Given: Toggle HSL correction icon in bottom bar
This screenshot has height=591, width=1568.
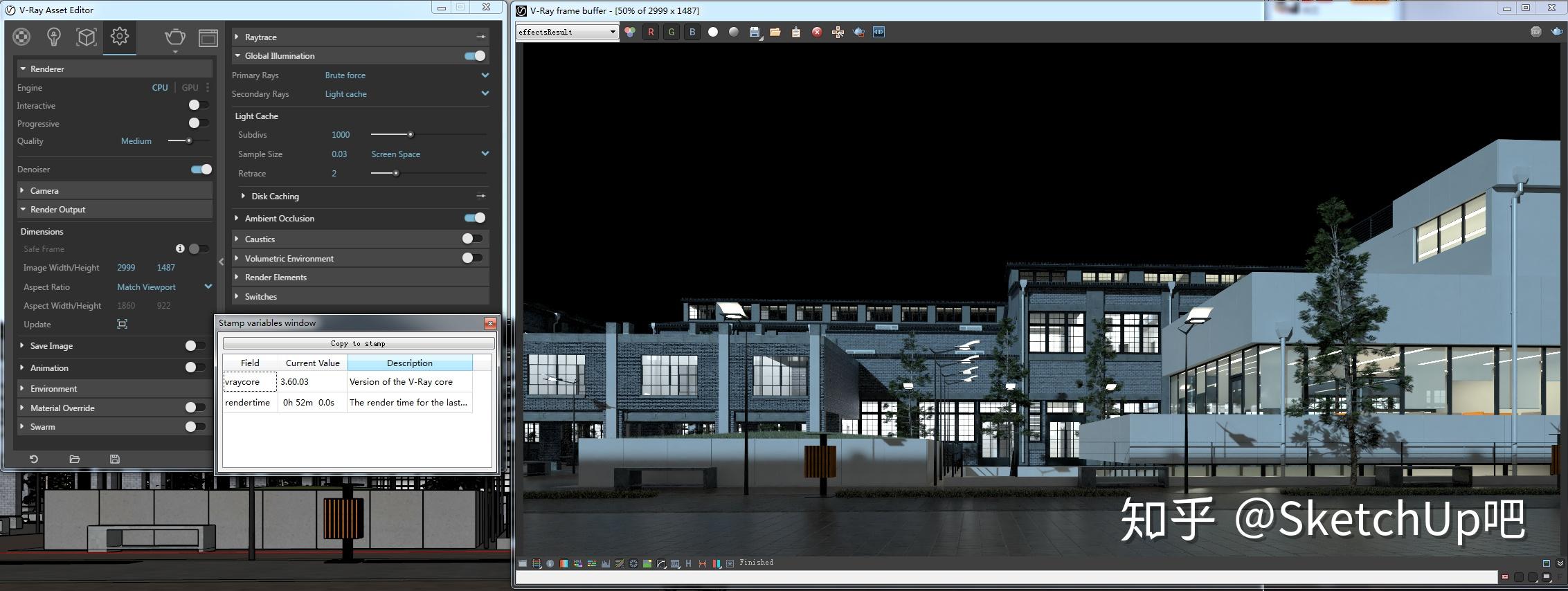Looking at the screenshot, I should coord(578,563).
